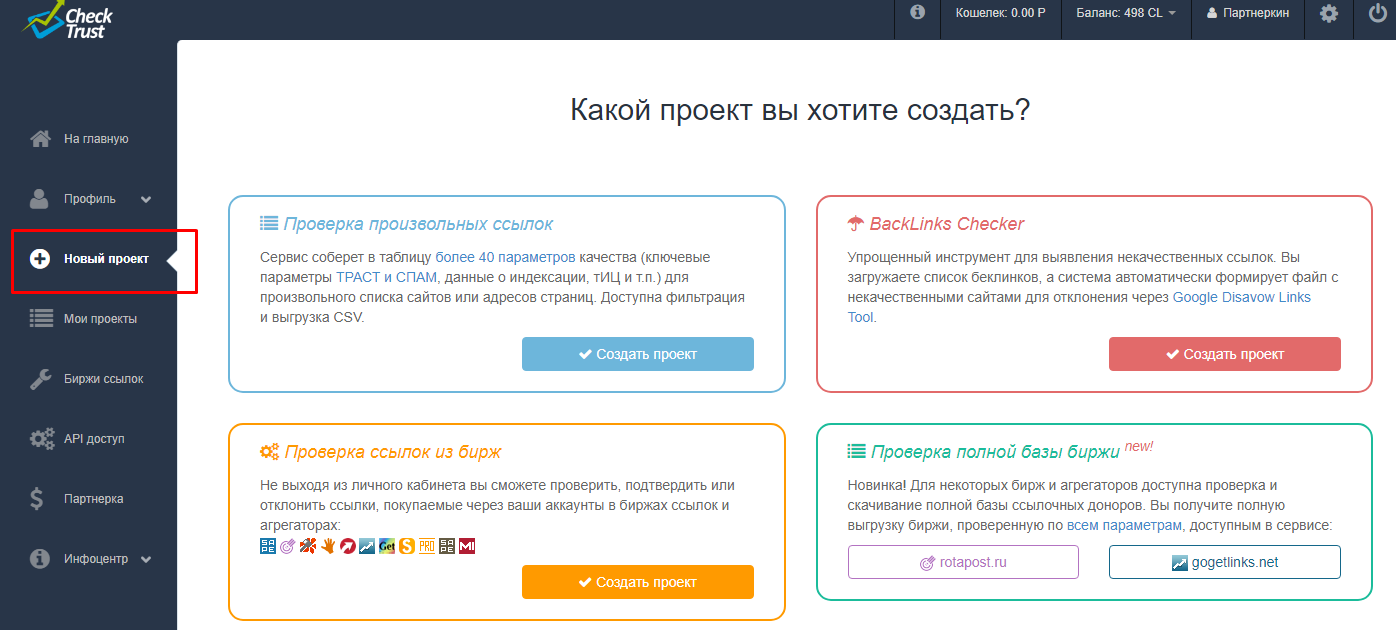The height and width of the screenshot is (630, 1396).
Task: Click the umbrella icon by BackLinks Checker
Action: pyautogui.click(x=856, y=224)
